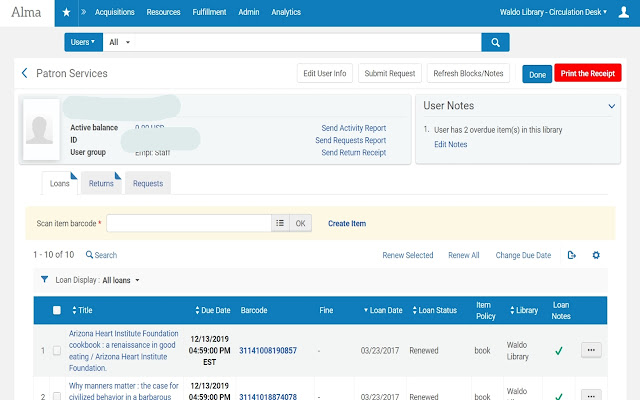Open the Users search type dropdown

83,42
